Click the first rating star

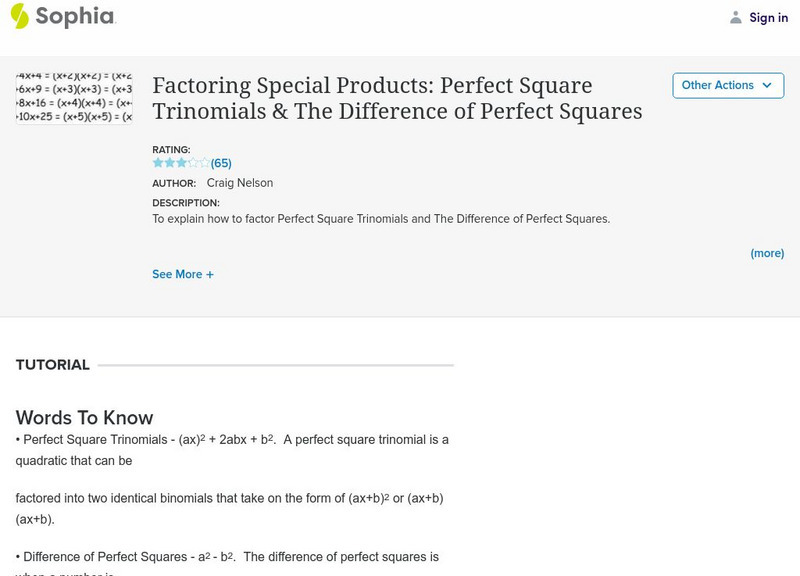pos(158,162)
